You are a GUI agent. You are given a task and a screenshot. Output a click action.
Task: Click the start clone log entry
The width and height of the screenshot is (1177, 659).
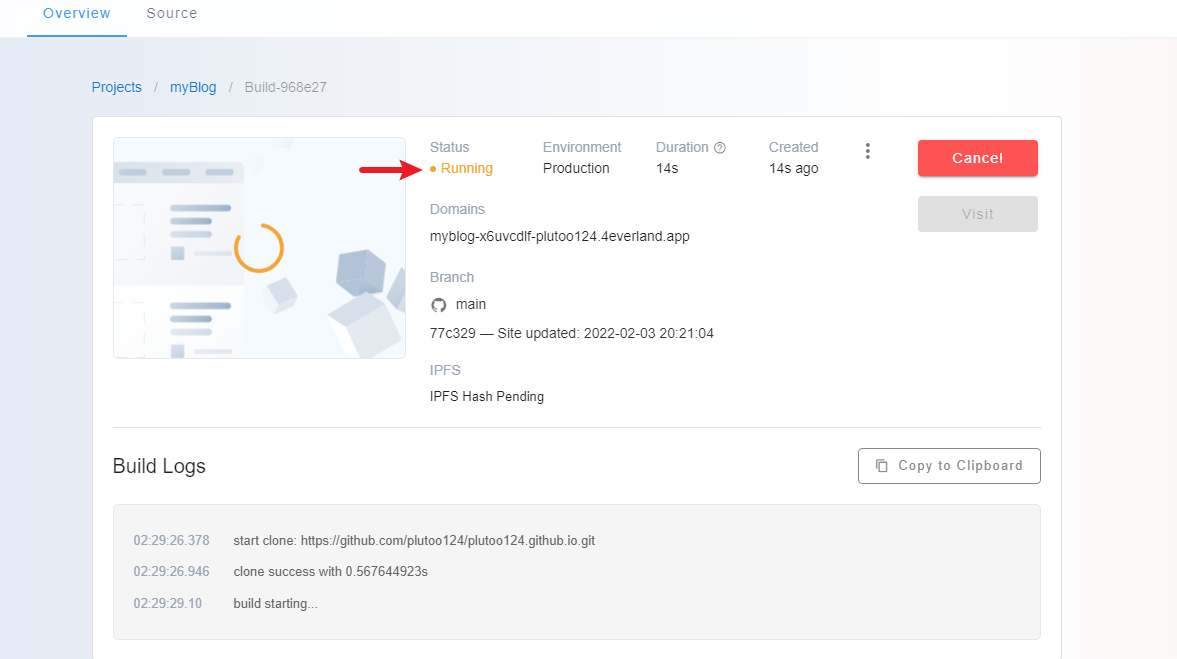(x=414, y=540)
